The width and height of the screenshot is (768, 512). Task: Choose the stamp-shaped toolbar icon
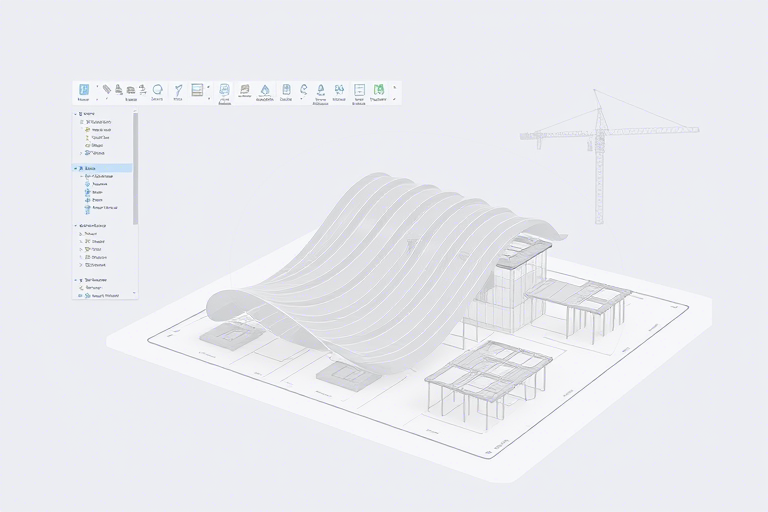click(x=119, y=89)
